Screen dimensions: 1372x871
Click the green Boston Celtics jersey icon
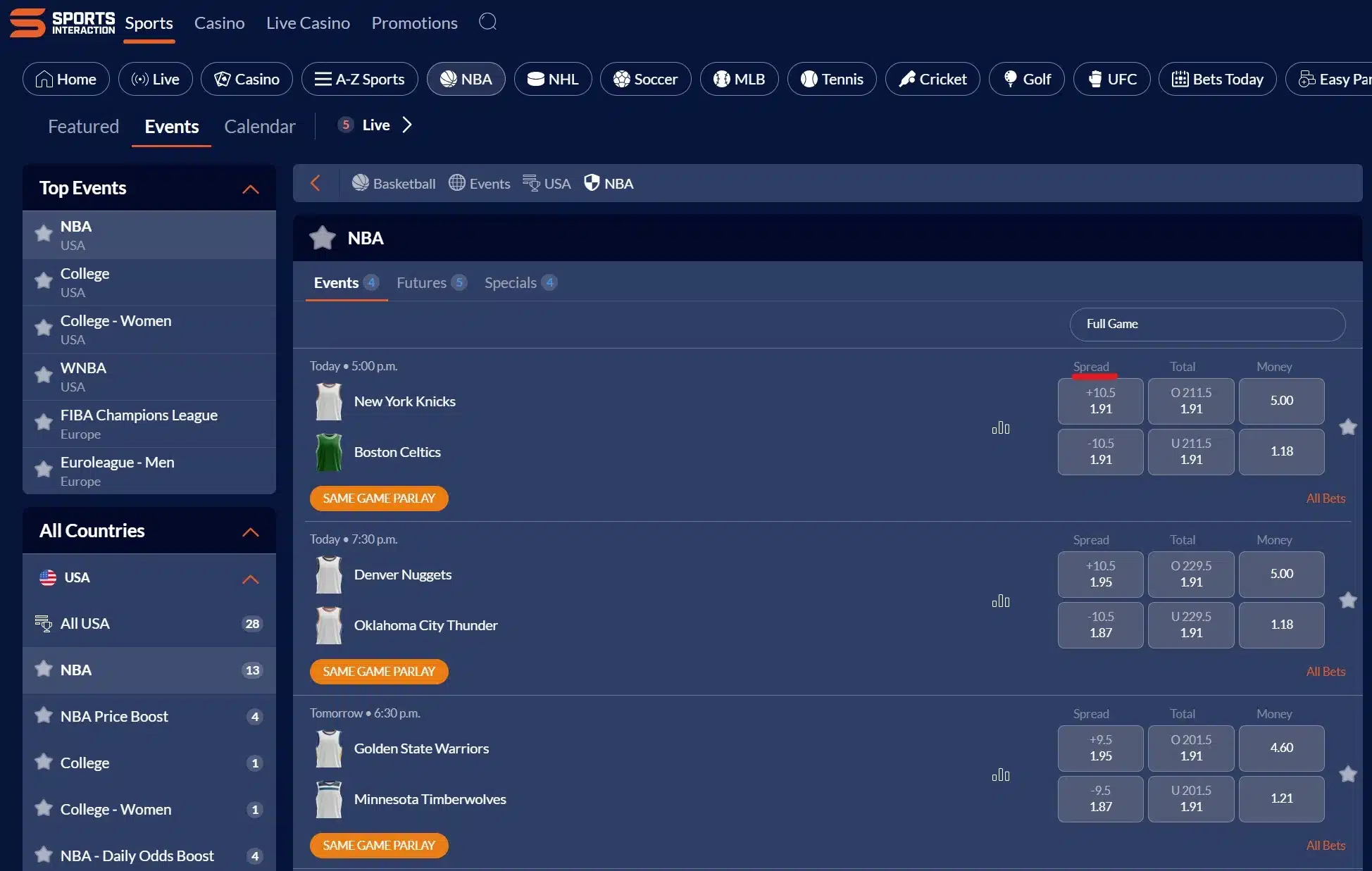(329, 452)
